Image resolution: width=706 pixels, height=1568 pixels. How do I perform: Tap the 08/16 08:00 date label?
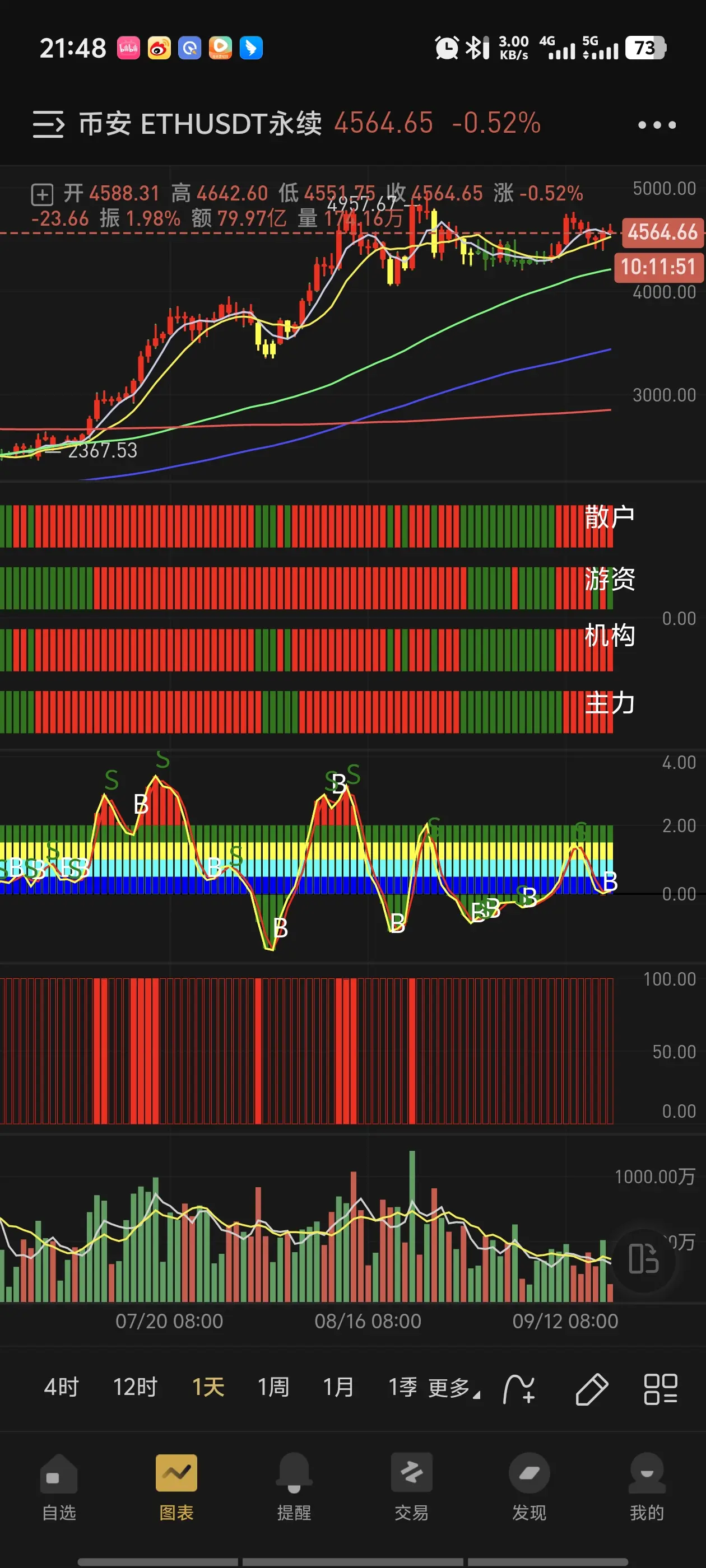tap(368, 1321)
